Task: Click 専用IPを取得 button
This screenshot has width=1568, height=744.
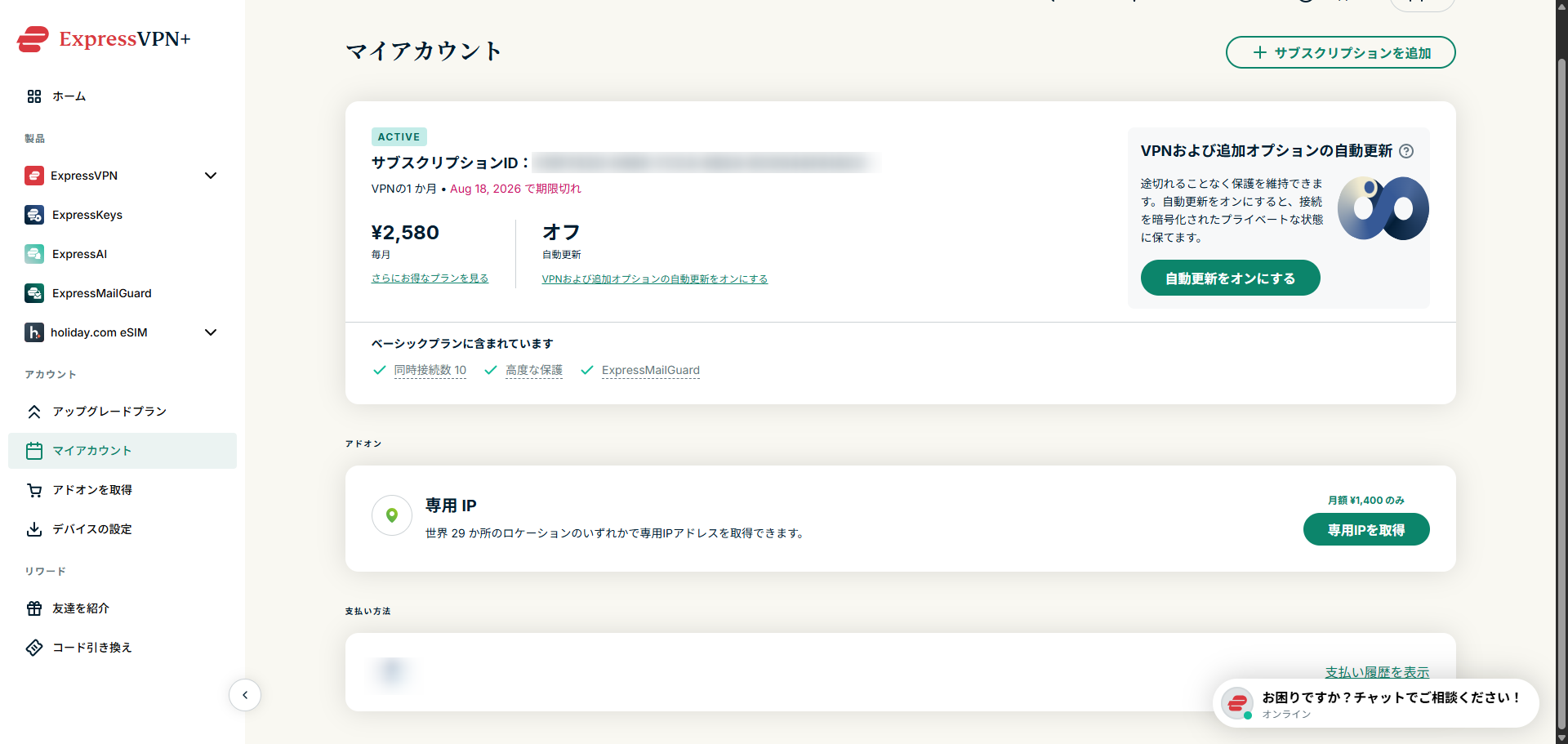Action: pos(1366,529)
